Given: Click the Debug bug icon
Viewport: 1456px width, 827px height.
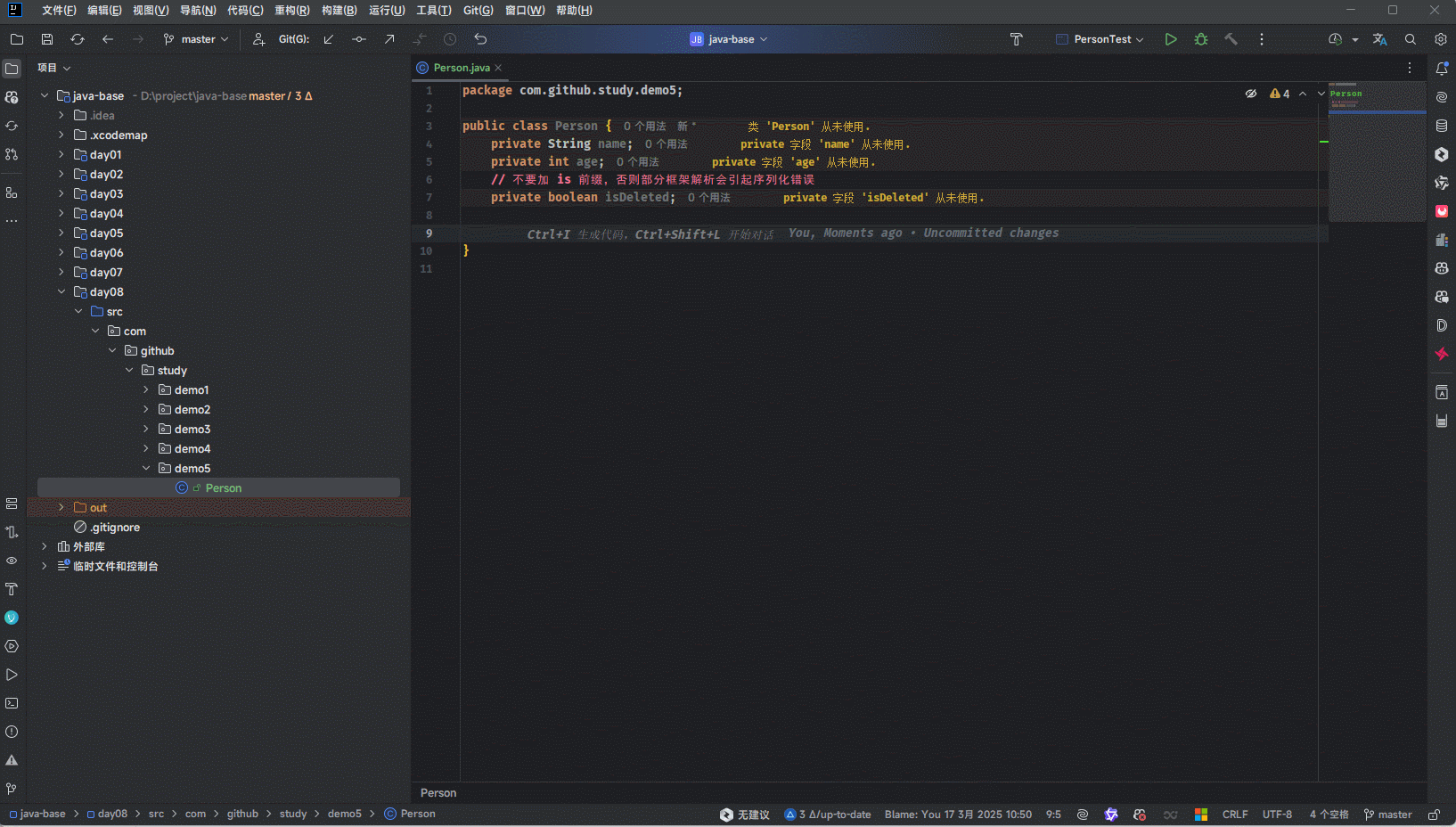Looking at the screenshot, I should (x=1201, y=39).
